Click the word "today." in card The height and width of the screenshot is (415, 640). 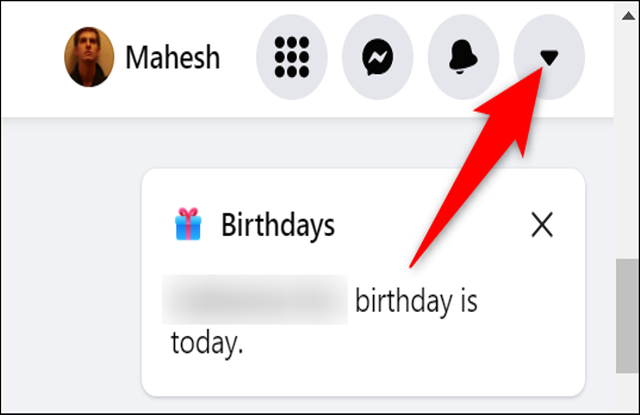207,343
